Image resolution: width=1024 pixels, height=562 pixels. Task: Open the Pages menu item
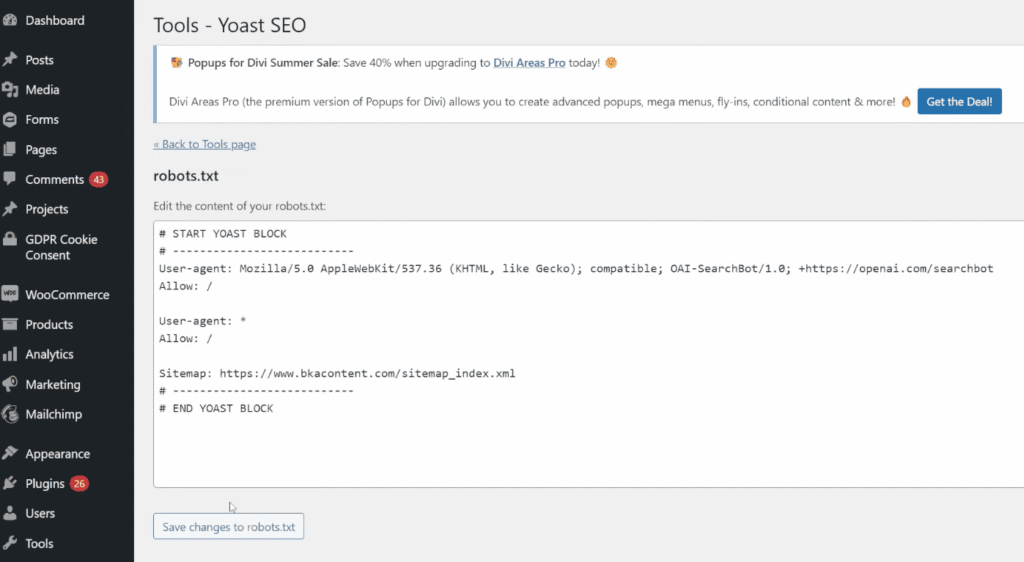41,150
